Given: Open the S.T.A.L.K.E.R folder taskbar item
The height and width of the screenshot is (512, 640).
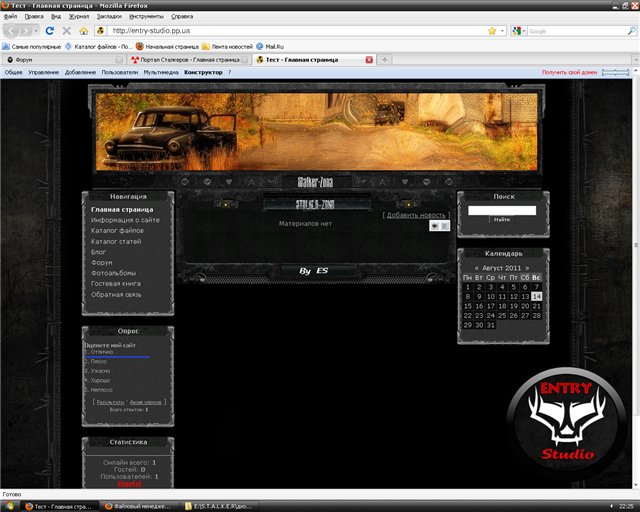Looking at the screenshot, I should click(220, 506).
